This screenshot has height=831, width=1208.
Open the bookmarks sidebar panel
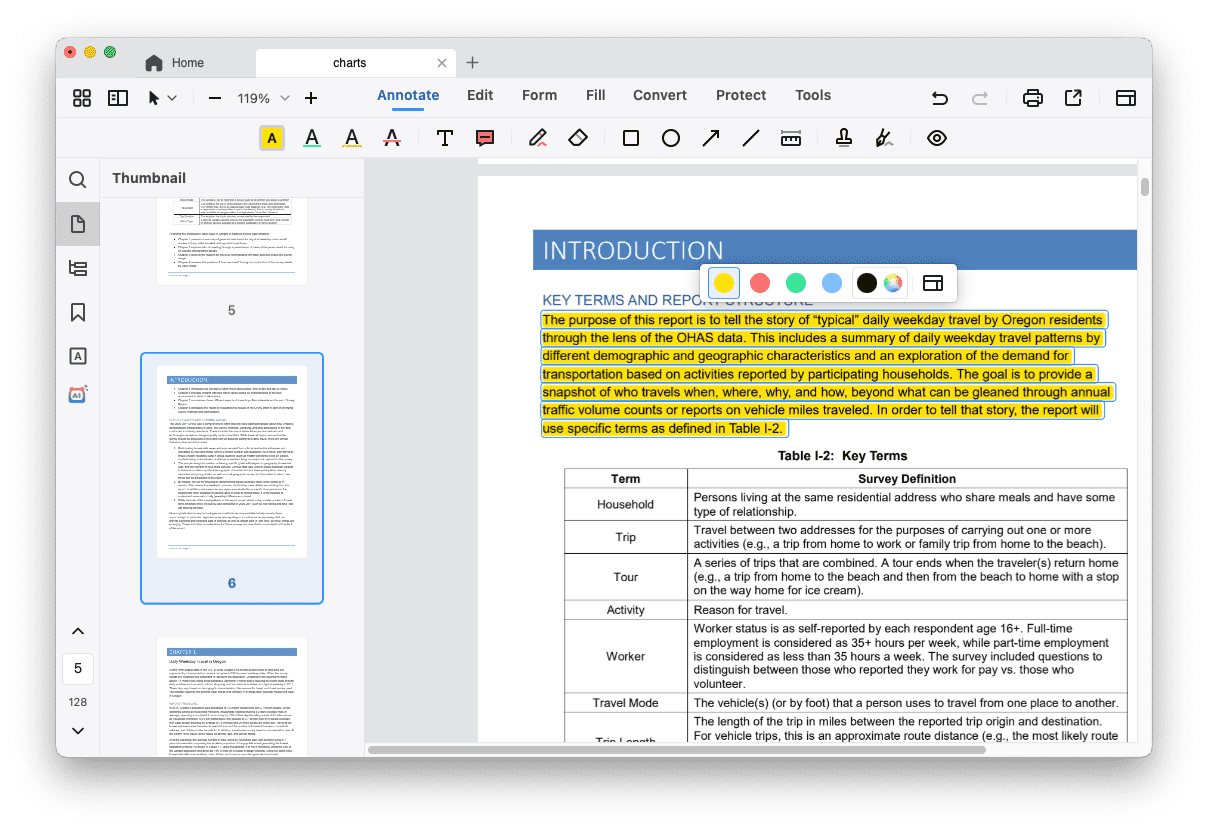tap(78, 312)
